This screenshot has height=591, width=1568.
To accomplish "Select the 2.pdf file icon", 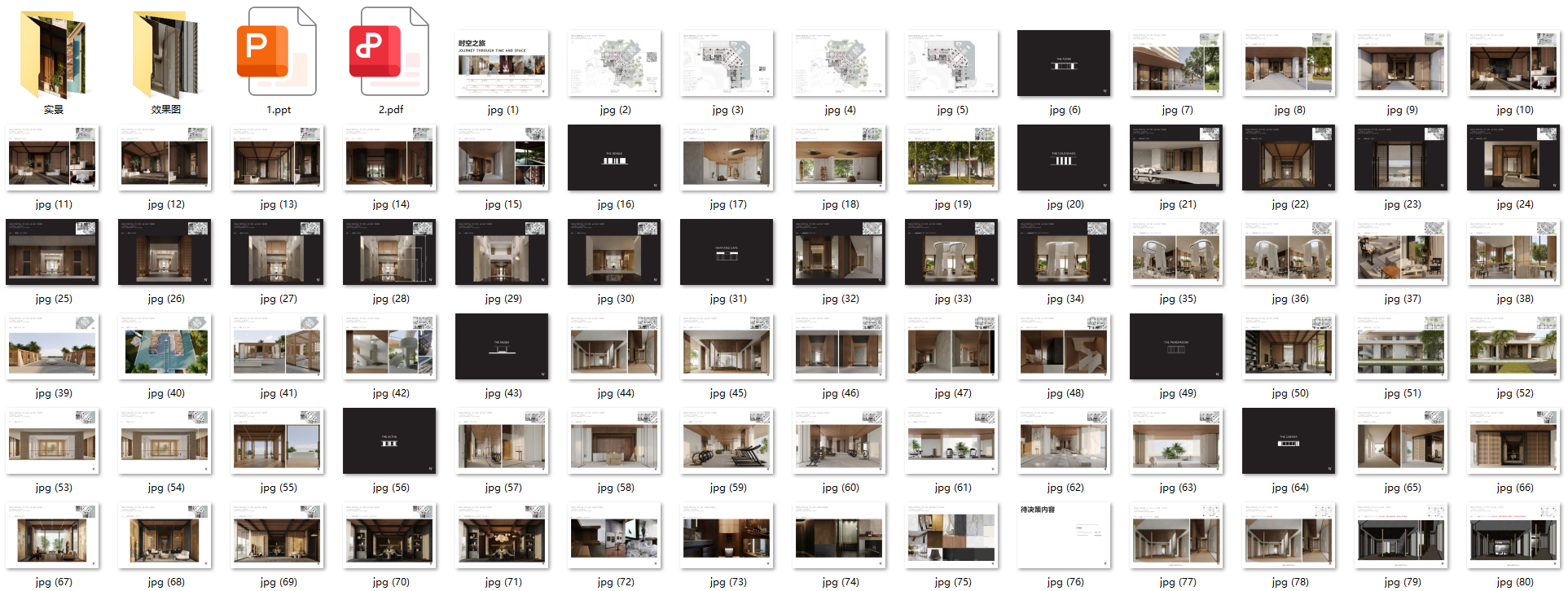I will tap(390, 53).
